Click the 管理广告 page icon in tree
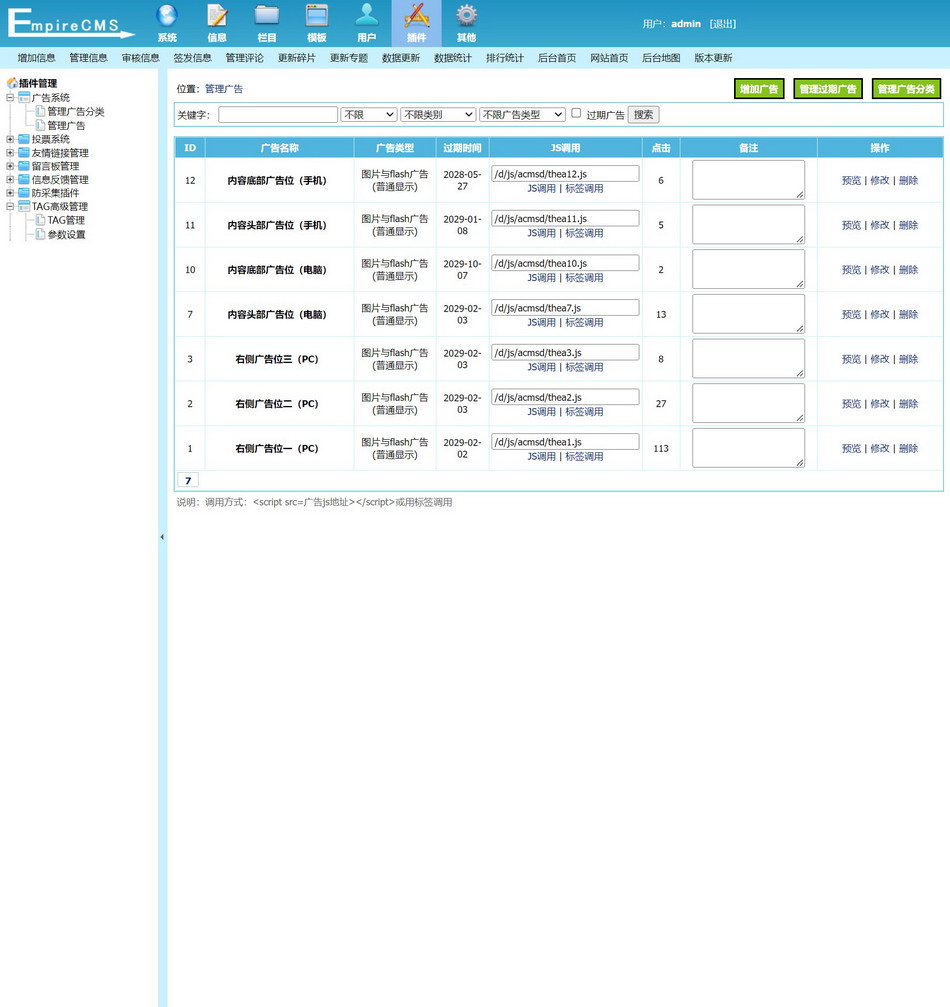 pos(40,125)
